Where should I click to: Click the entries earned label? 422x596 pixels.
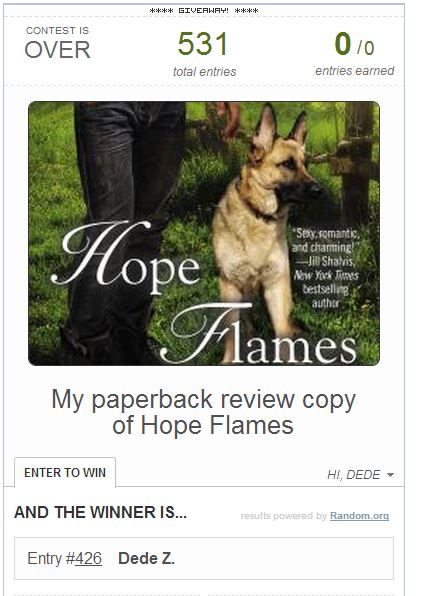(354, 71)
